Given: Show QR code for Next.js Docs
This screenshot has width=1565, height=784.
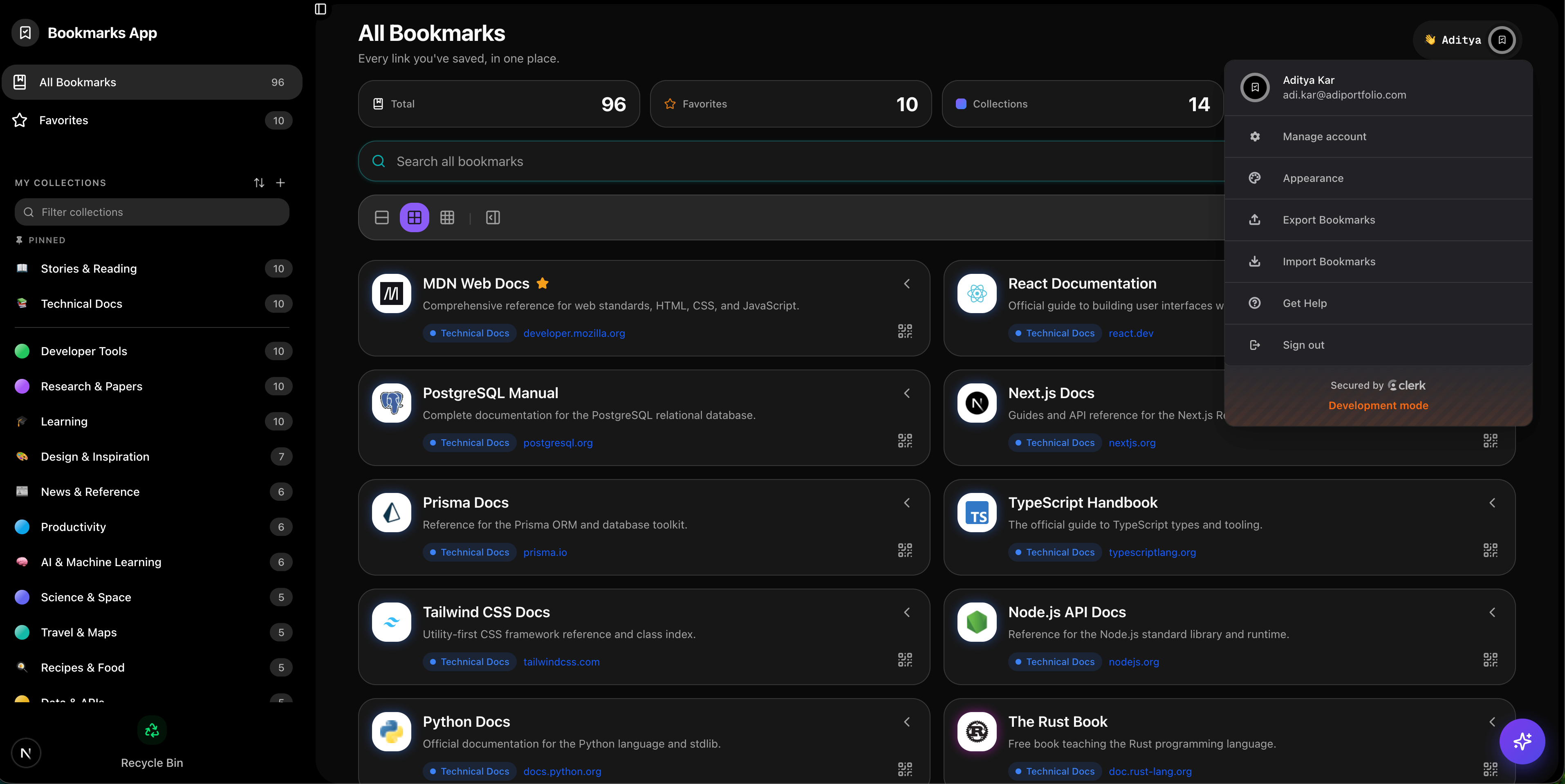Looking at the screenshot, I should tap(1490, 440).
